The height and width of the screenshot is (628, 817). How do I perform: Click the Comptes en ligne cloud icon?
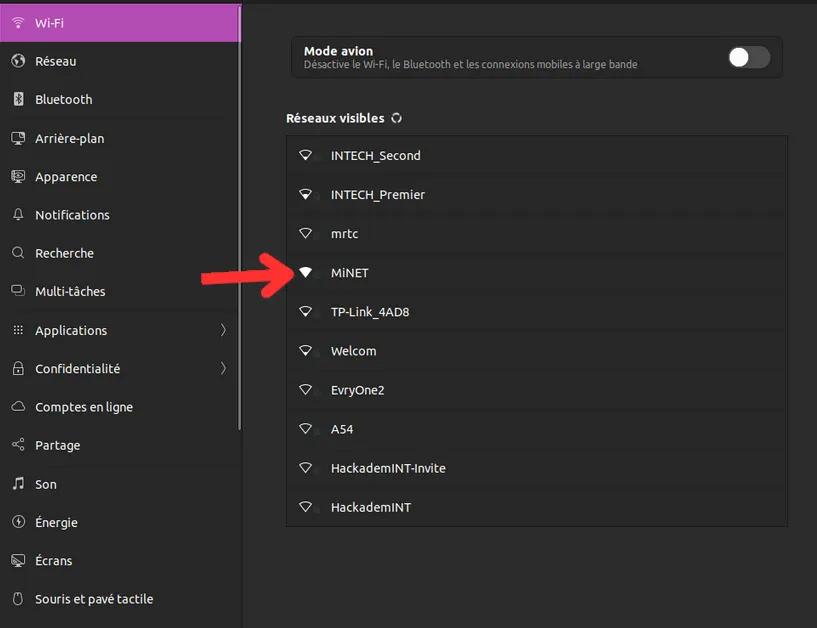point(18,407)
